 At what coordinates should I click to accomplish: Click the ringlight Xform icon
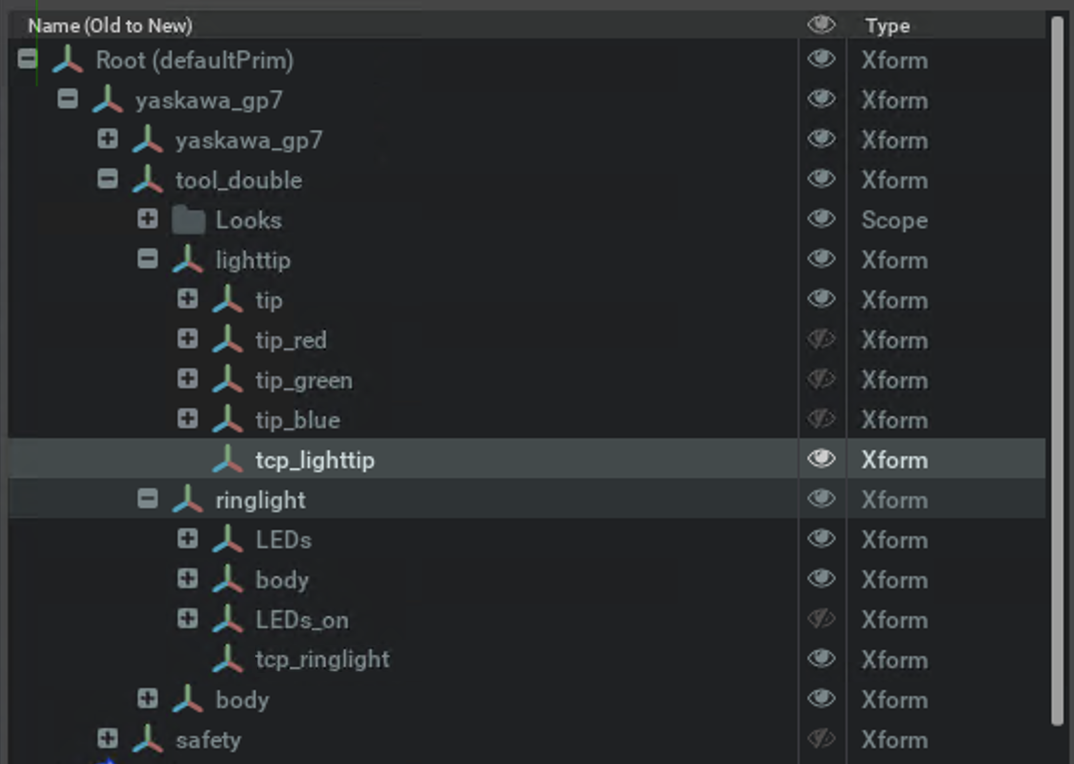coord(188,500)
